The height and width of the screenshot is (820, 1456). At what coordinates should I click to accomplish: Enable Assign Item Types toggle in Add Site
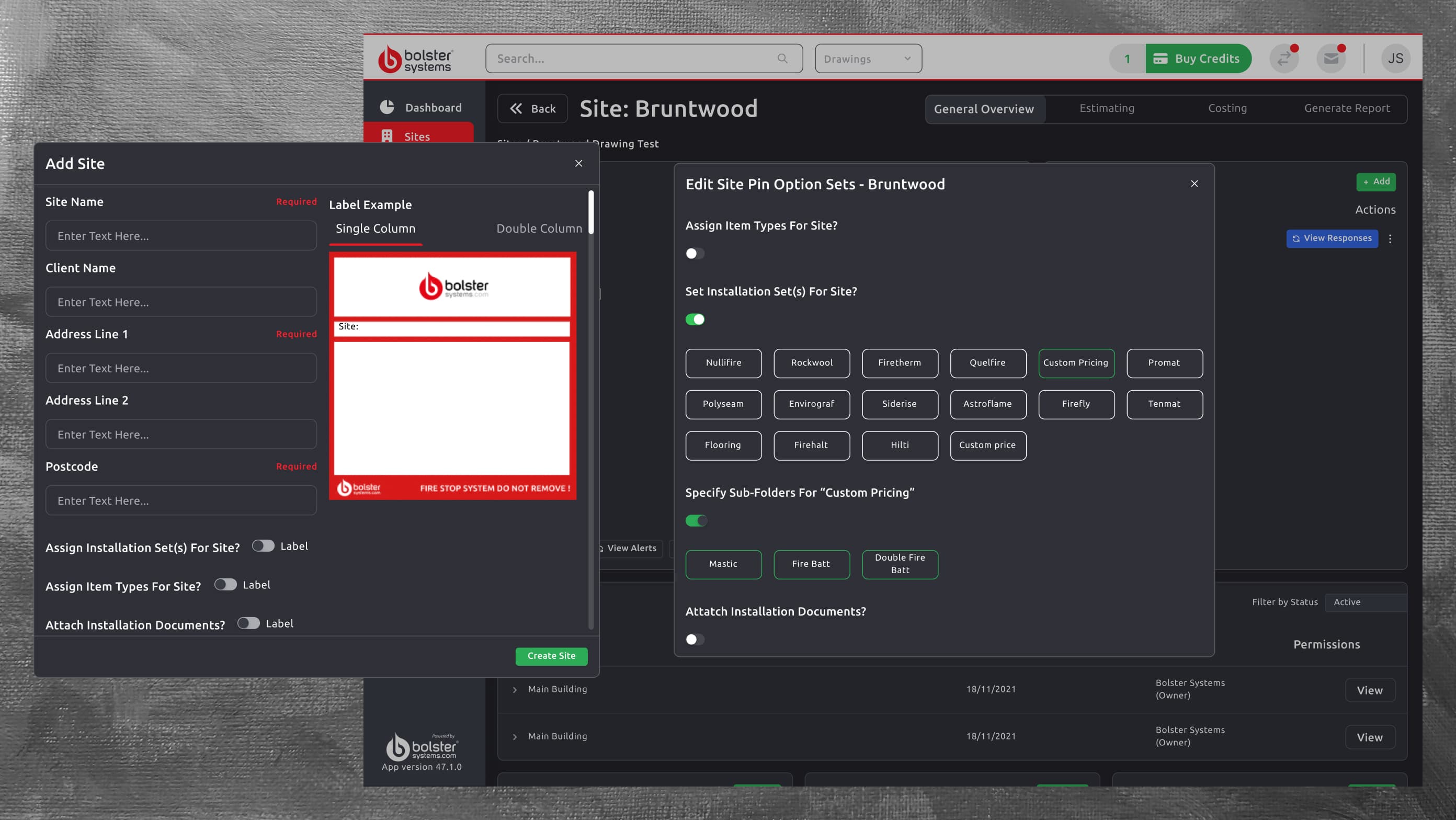tap(225, 584)
